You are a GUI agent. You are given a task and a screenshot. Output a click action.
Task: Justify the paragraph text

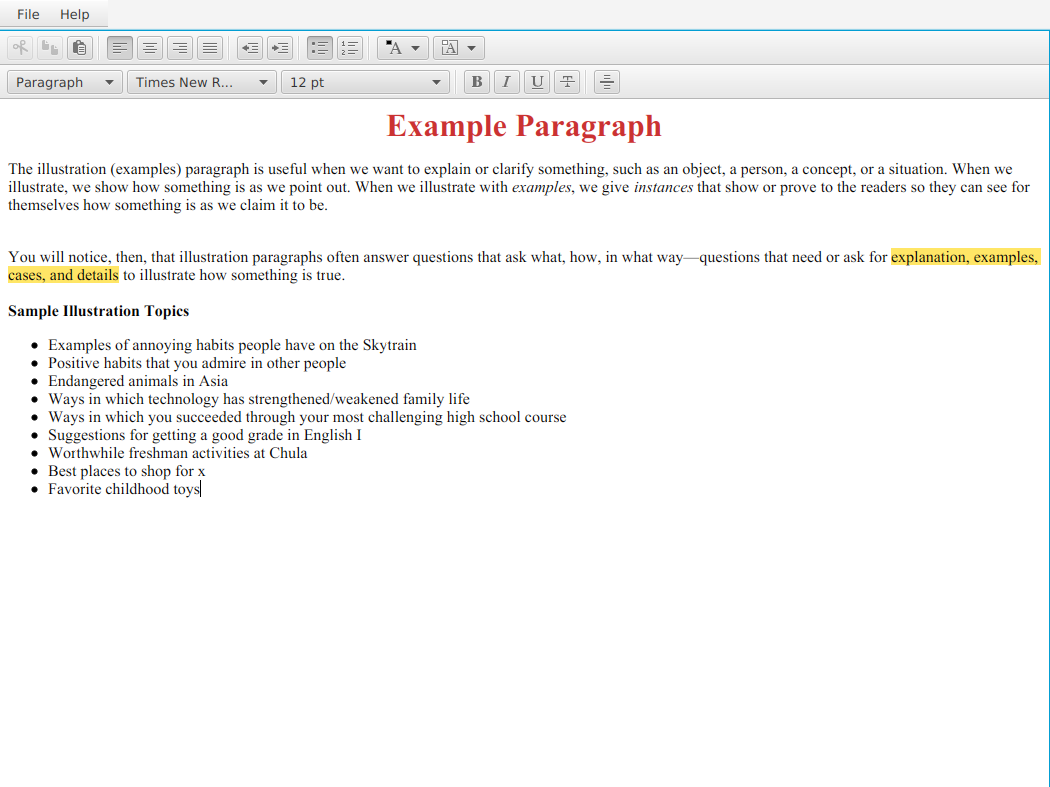coord(210,47)
